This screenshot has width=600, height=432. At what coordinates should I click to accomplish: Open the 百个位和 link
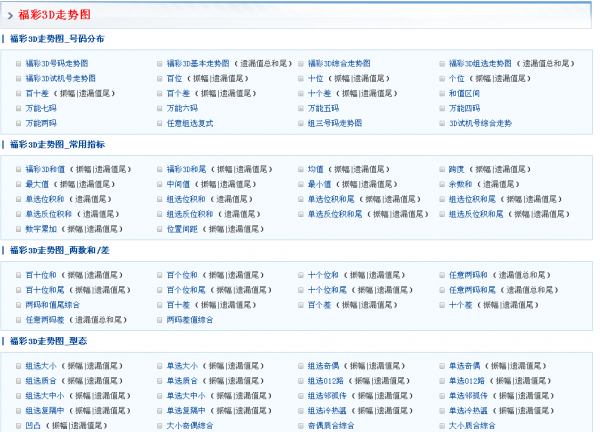(182, 275)
